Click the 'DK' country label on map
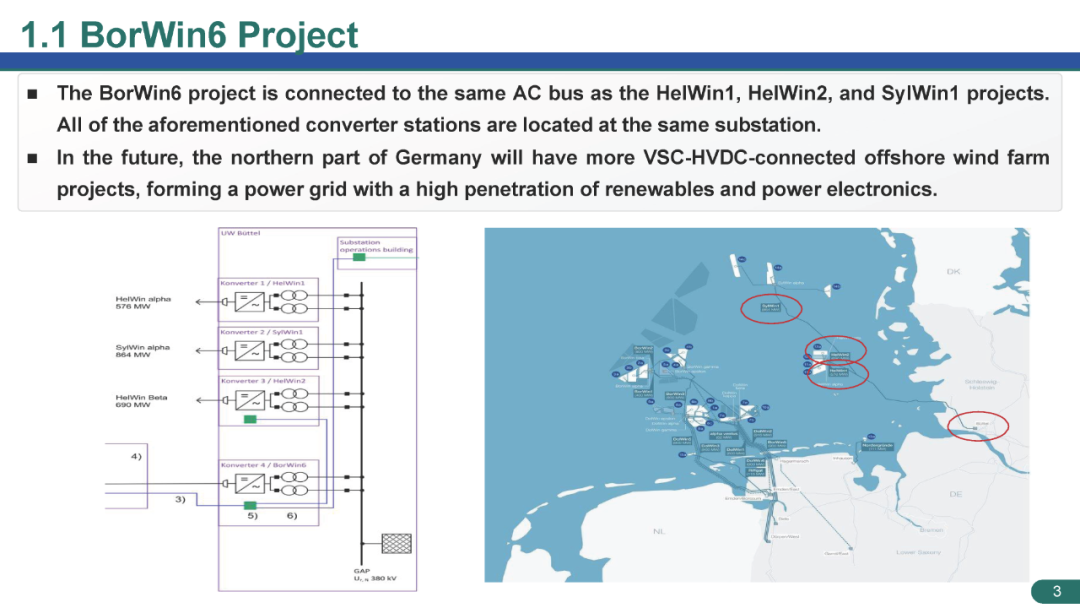Viewport: 1080px width, 608px height. pyautogui.click(x=953, y=271)
